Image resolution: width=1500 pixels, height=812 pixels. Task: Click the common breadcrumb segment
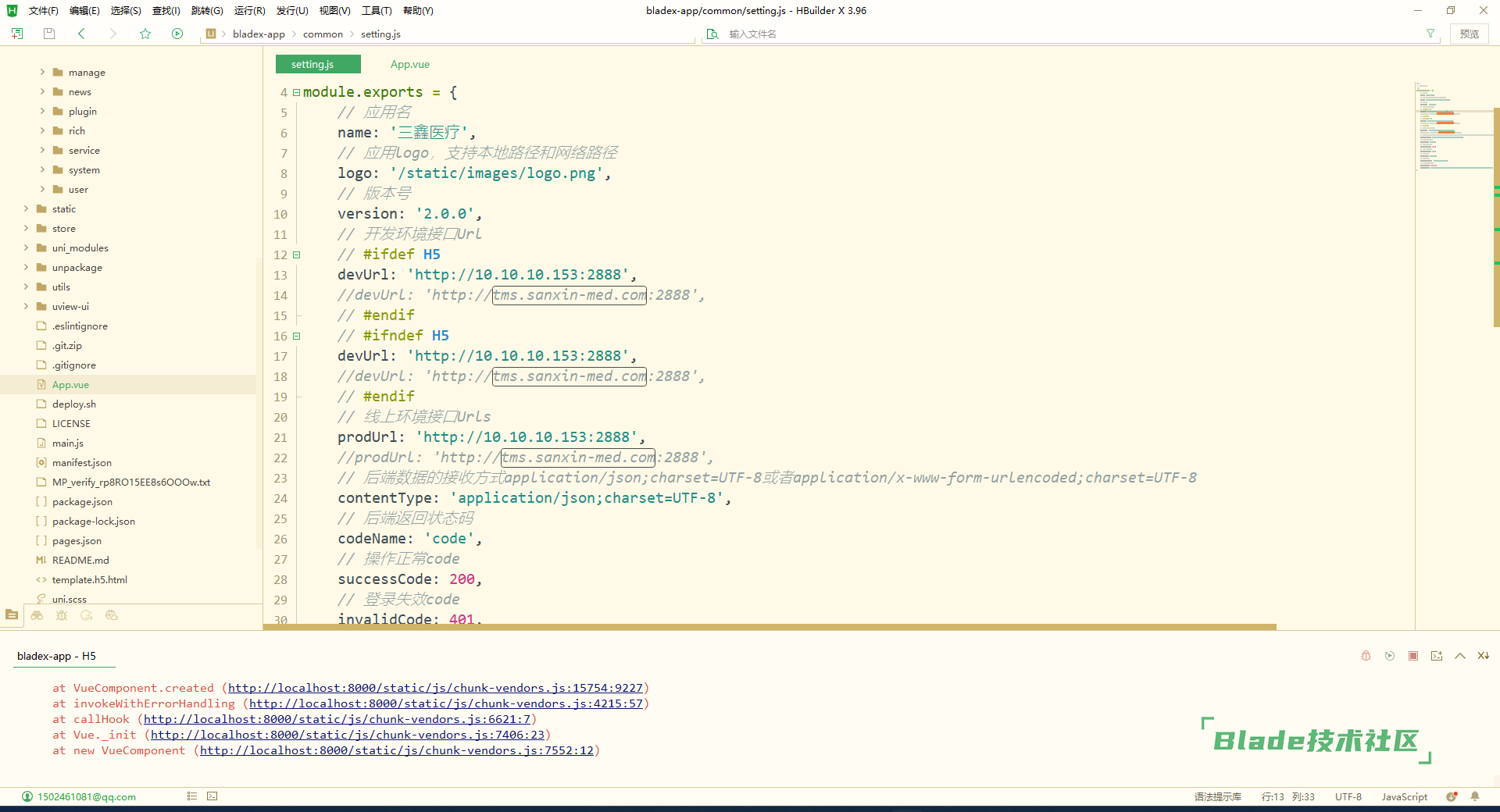[x=323, y=34]
